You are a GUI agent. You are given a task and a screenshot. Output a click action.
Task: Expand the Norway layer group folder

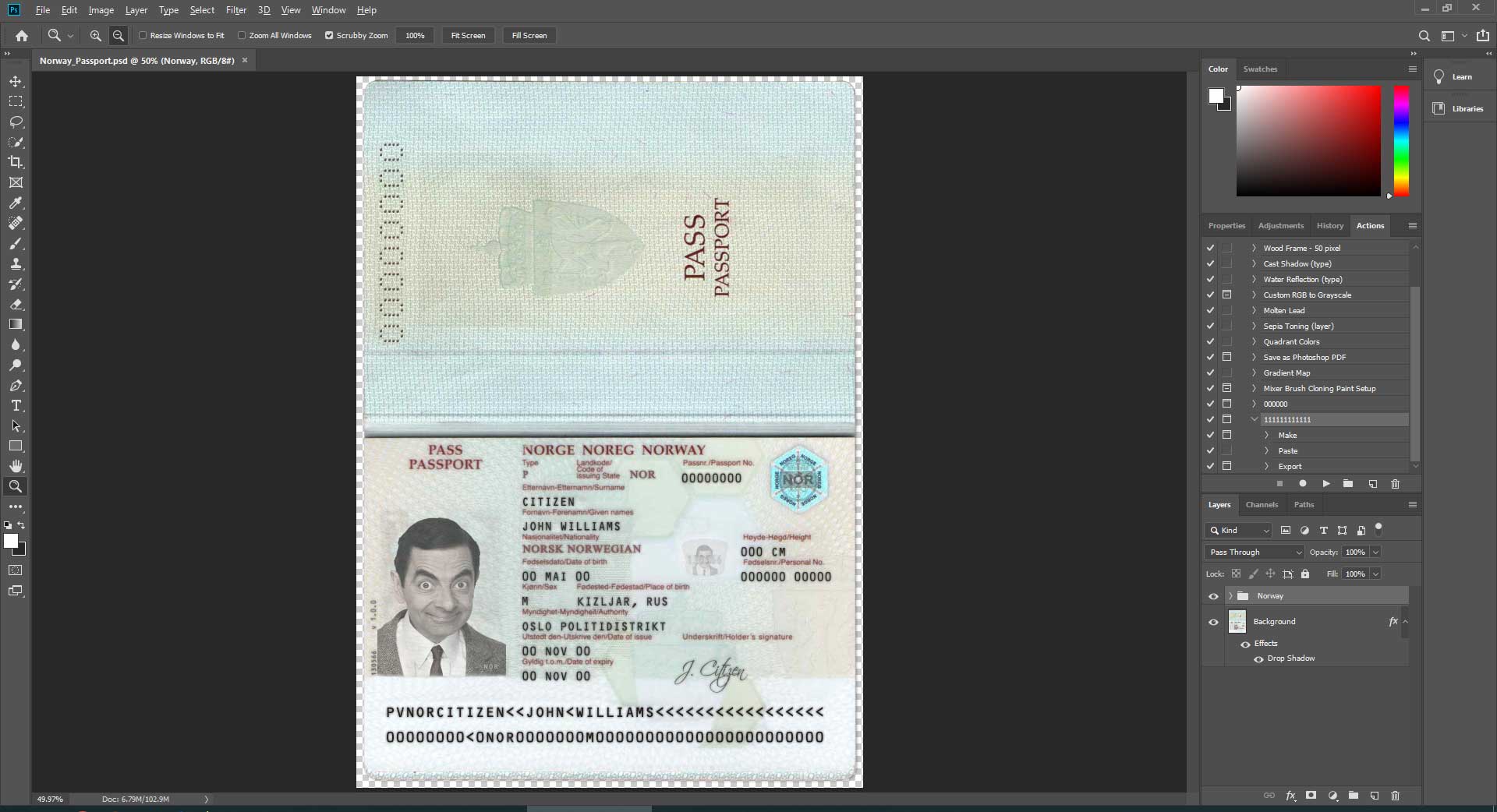pyautogui.click(x=1230, y=596)
